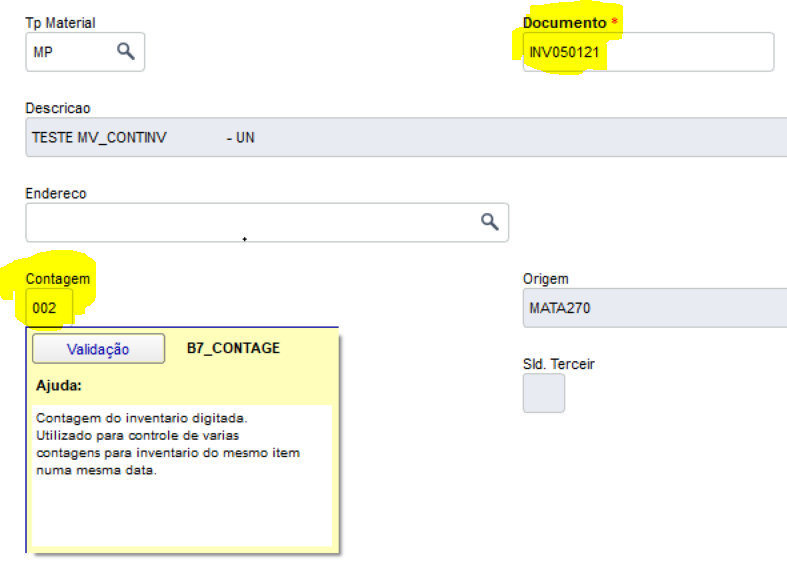Click the Validação button
This screenshot has height=576, width=787.
(98, 349)
